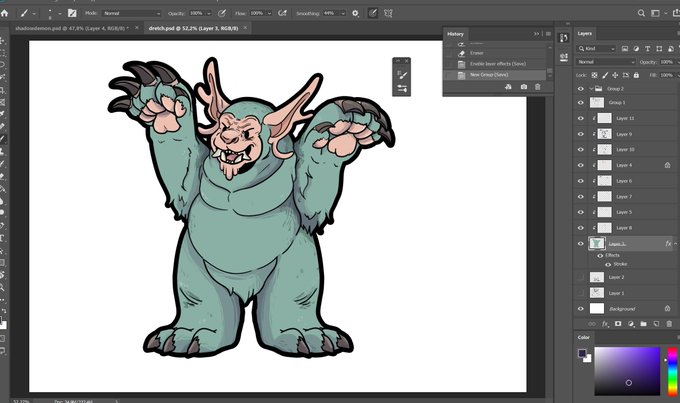Click the add layer mask icon
This screenshot has height=403, width=680.
617,324
